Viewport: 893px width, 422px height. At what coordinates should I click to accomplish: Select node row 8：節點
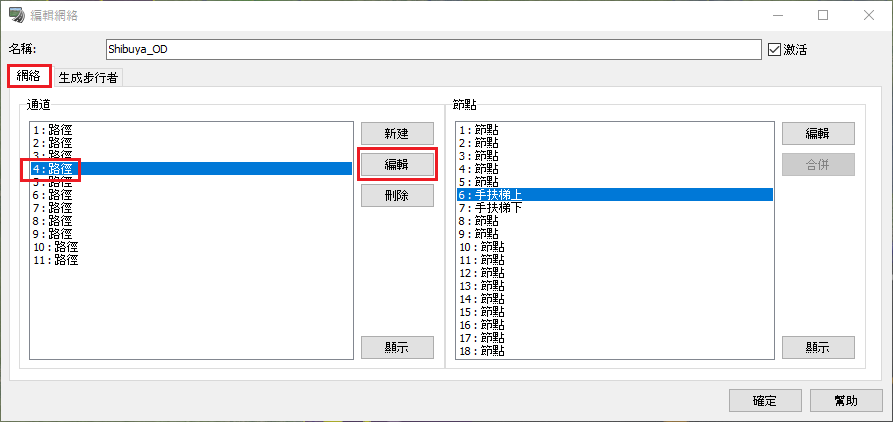point(615,221)
